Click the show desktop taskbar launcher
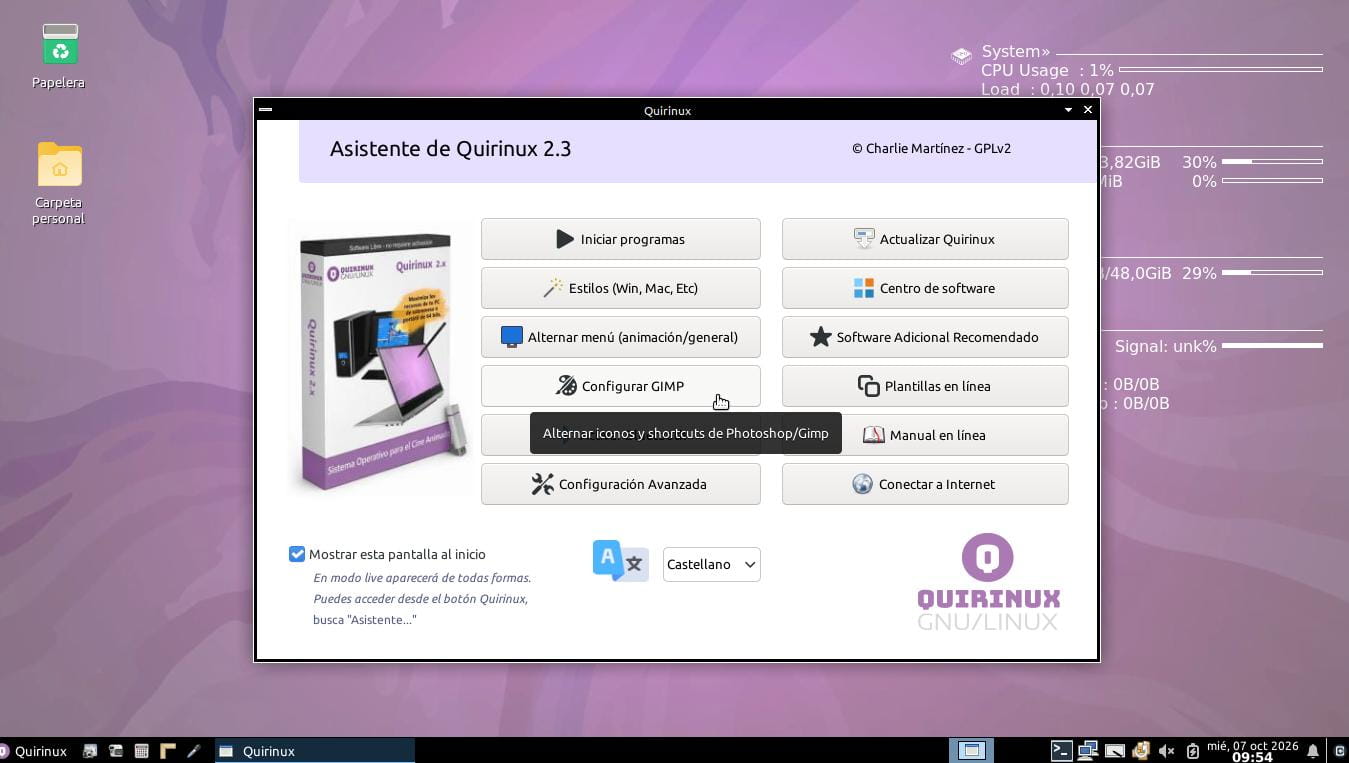1349x763 pixels. [x=90, y=751]
